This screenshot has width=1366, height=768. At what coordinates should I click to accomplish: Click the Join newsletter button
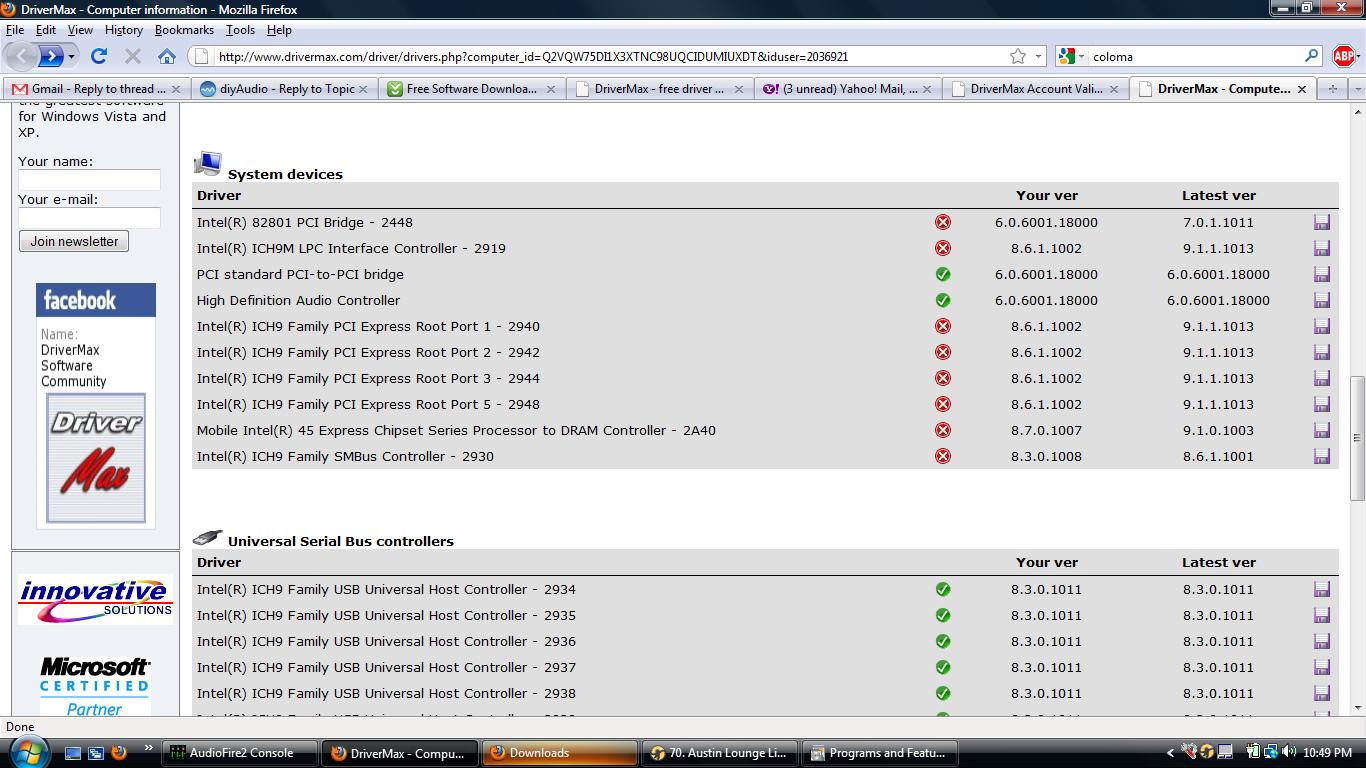point(74,241)
